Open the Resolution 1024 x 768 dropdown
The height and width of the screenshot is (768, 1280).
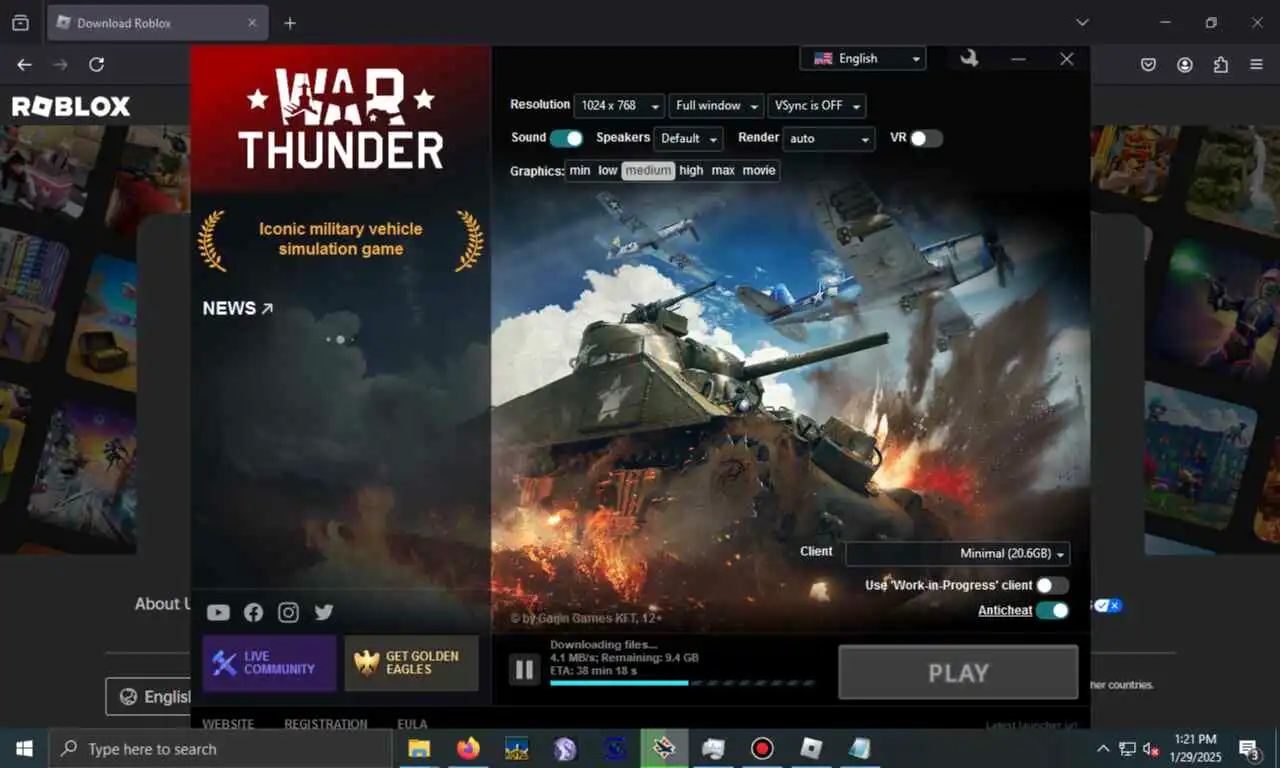click(619, 106)
